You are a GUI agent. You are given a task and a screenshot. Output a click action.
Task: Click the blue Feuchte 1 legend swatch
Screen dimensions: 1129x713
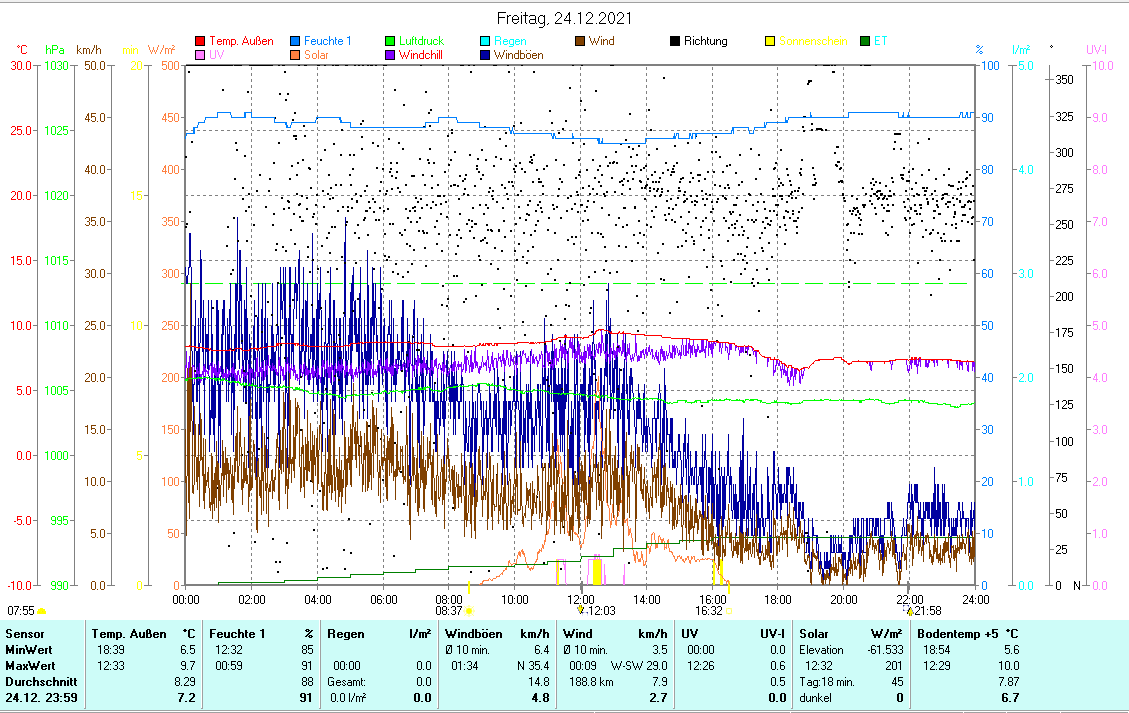click(x=295, y=42)
